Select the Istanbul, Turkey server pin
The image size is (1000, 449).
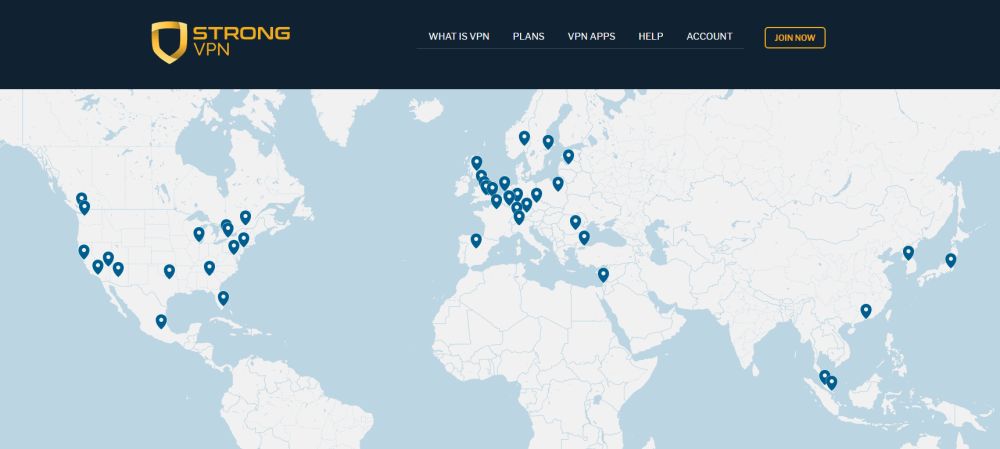[584, 237]
